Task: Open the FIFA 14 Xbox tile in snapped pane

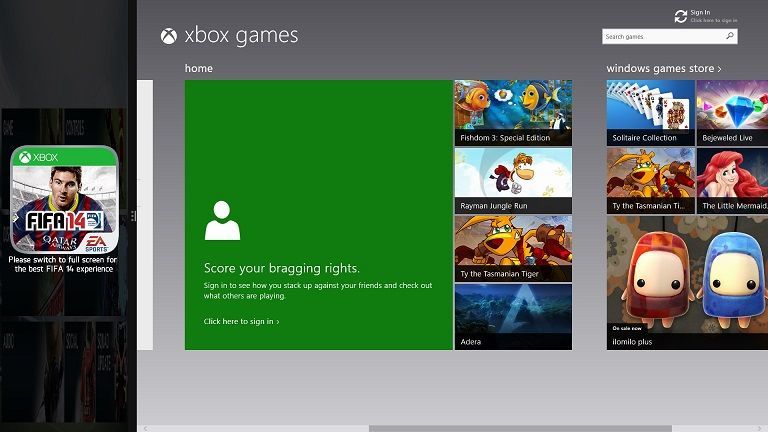Action: click(64, 199)
